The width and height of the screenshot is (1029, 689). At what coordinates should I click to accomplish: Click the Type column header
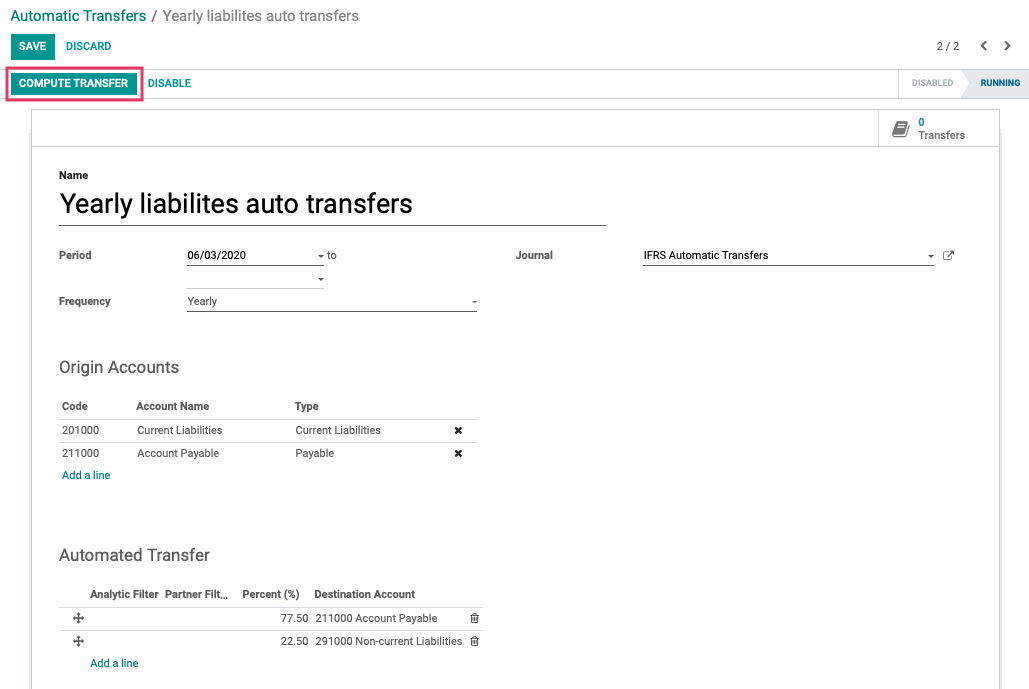306,406
